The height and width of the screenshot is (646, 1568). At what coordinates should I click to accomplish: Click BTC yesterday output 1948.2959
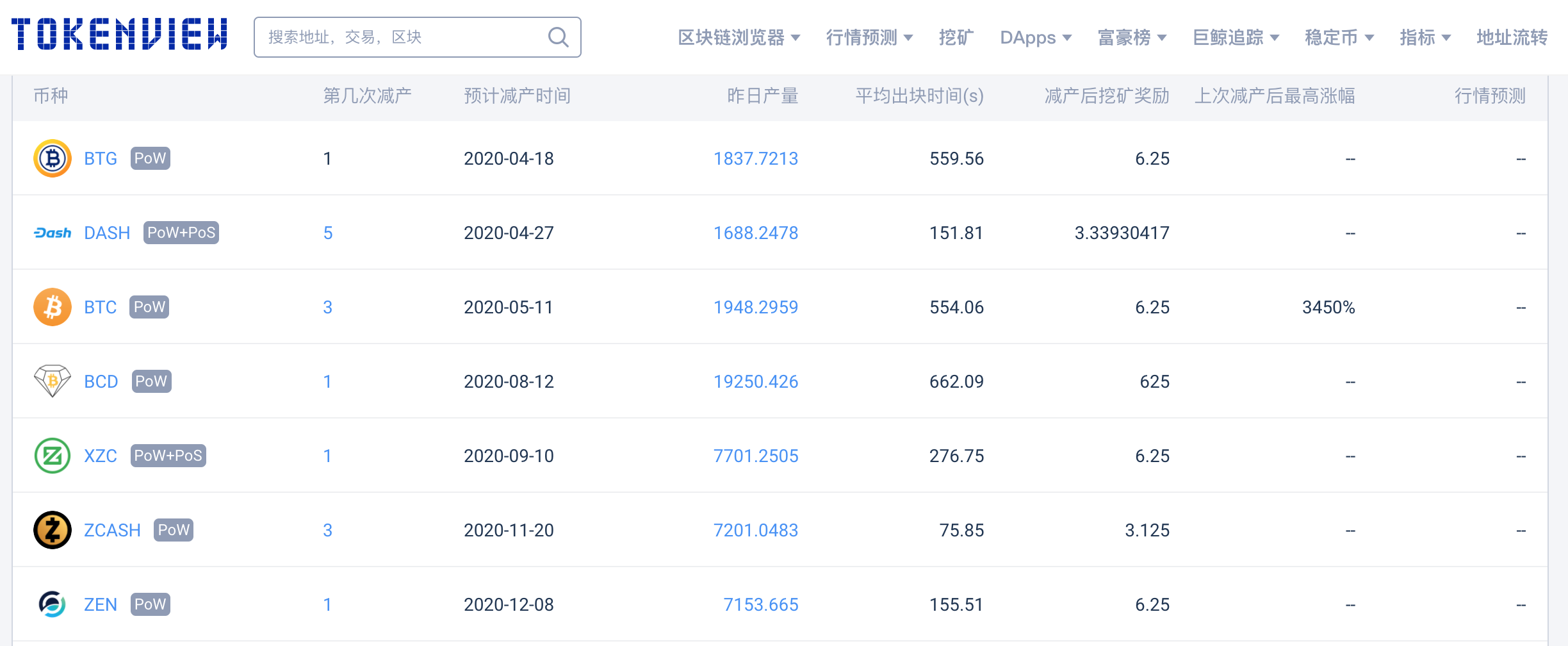click(x=756, y=307)
